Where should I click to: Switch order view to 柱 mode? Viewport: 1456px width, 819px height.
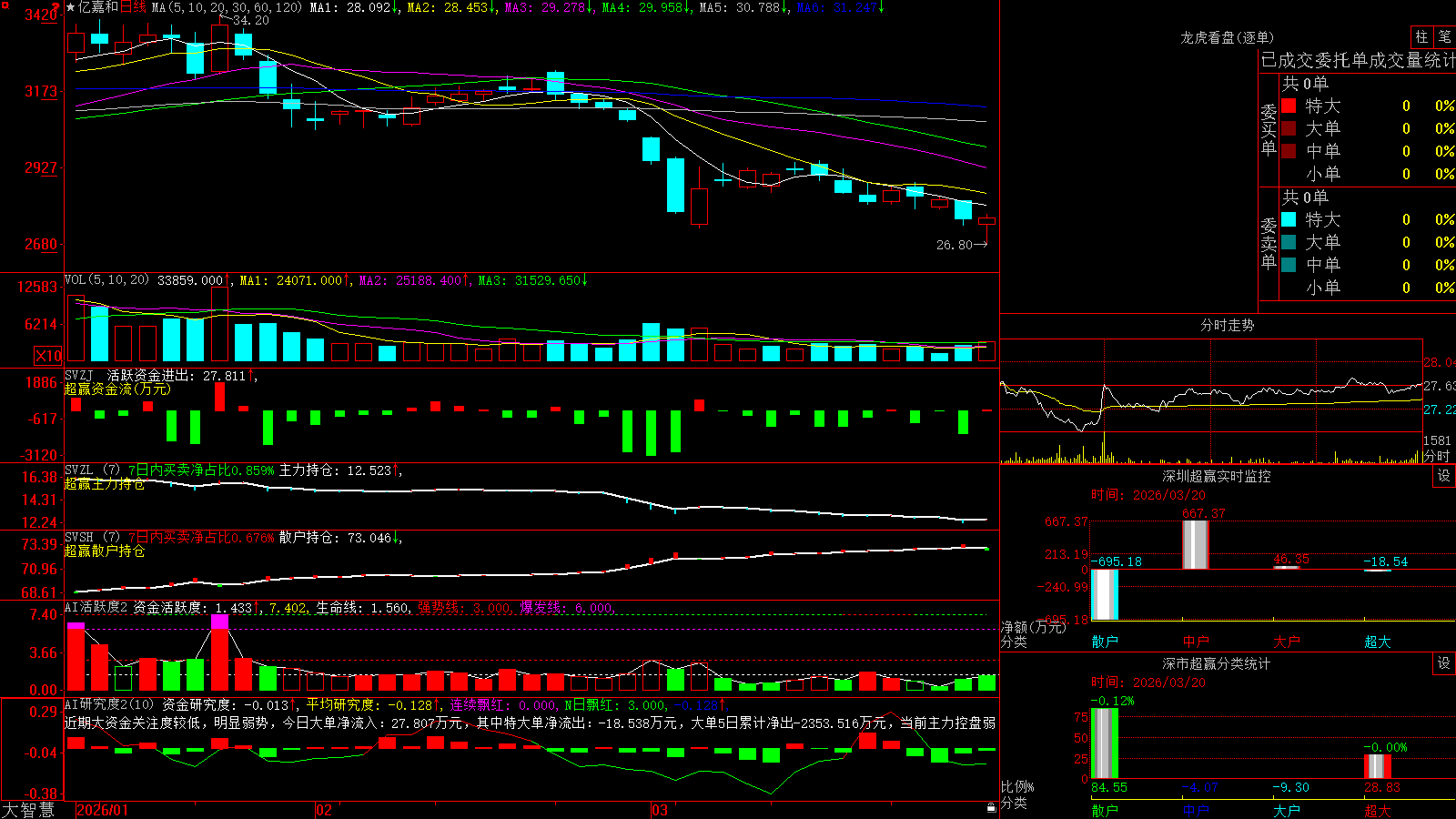coord(1421,36)
